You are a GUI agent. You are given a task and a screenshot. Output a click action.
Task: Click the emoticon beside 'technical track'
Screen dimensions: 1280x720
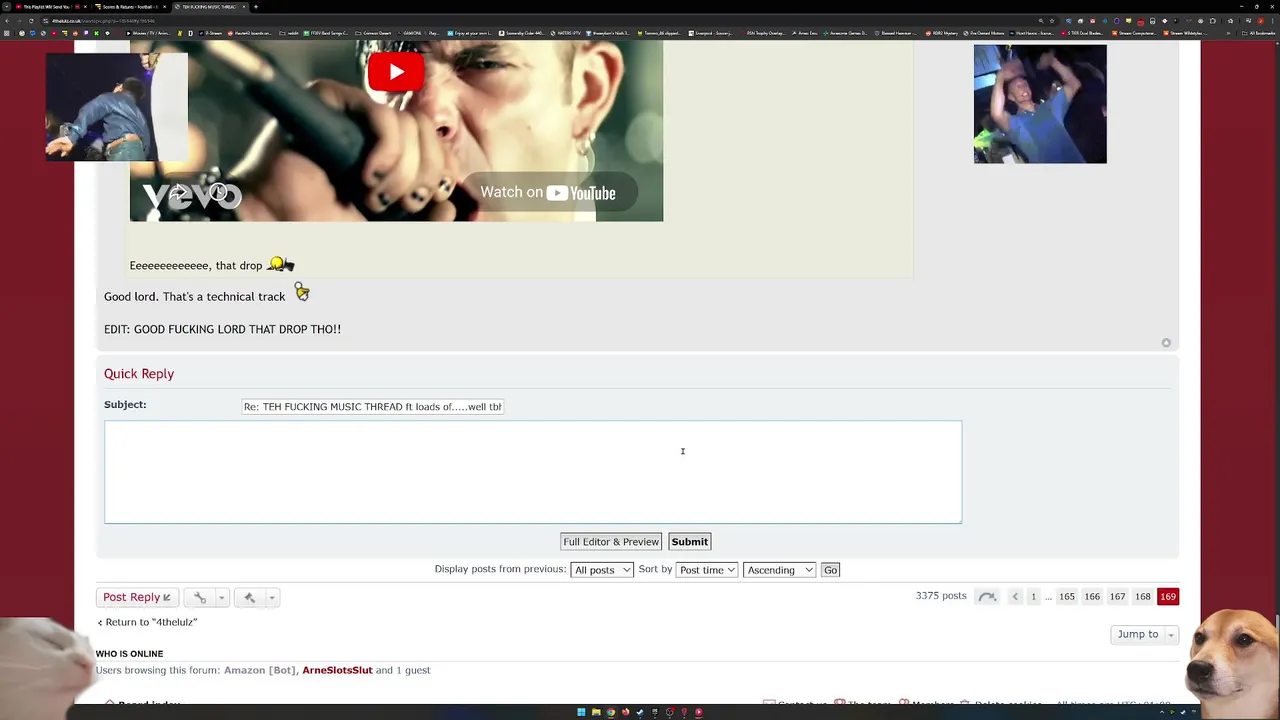click(x=302, y=292)
